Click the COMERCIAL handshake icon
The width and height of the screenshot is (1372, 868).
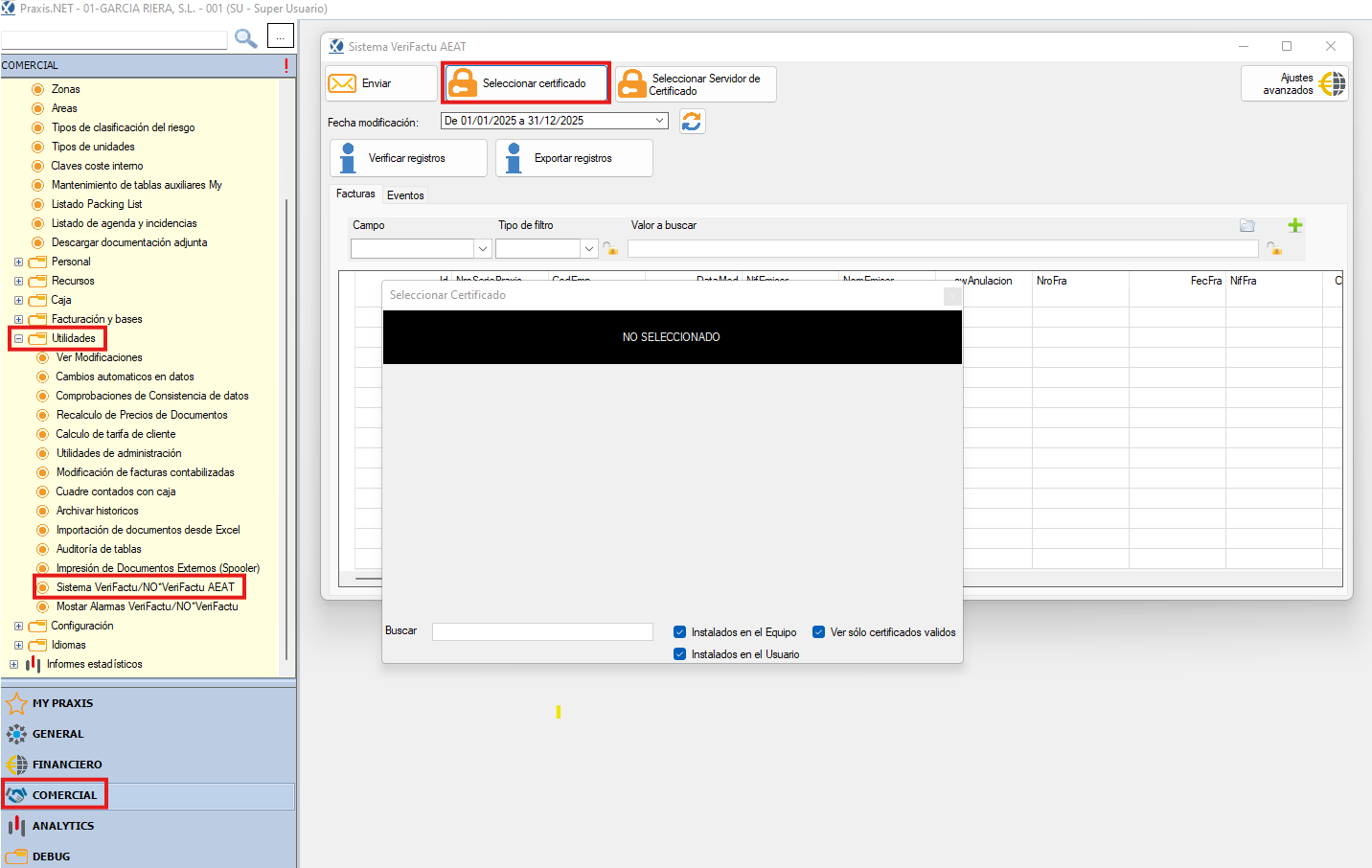click(16, 795)
